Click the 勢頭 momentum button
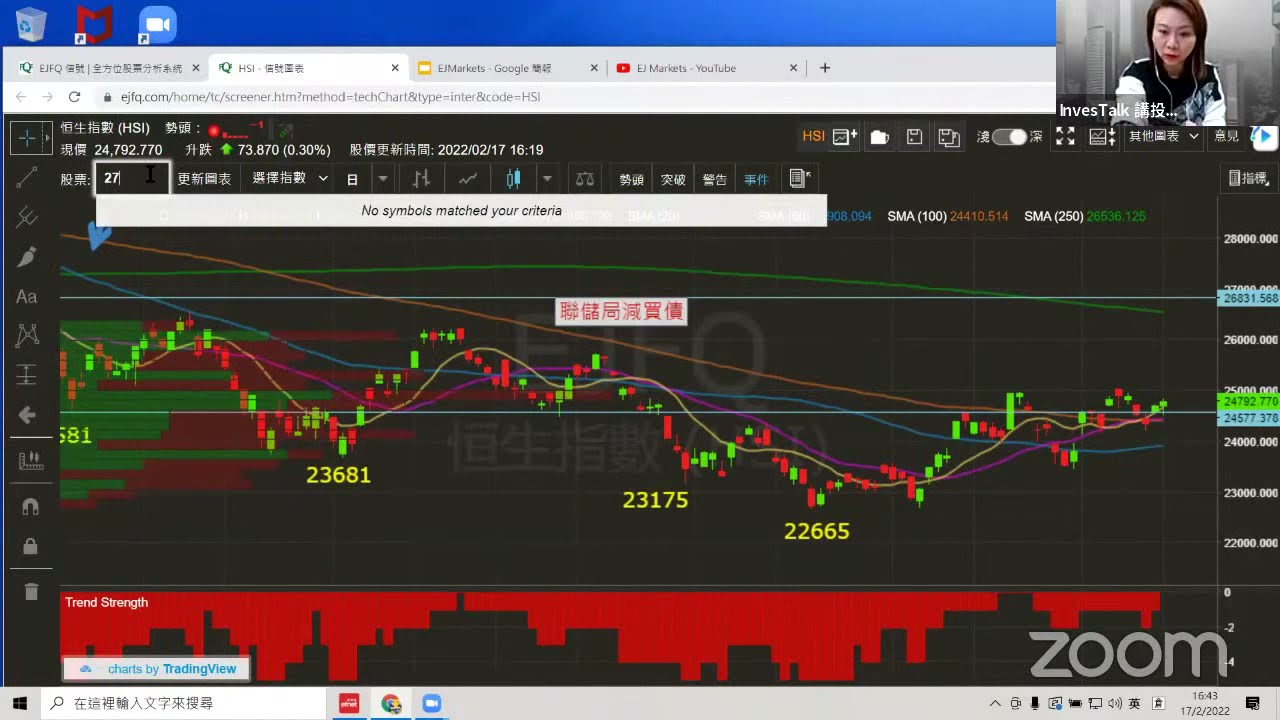This screenshot has height=720, width=1280. pos(631,179)
